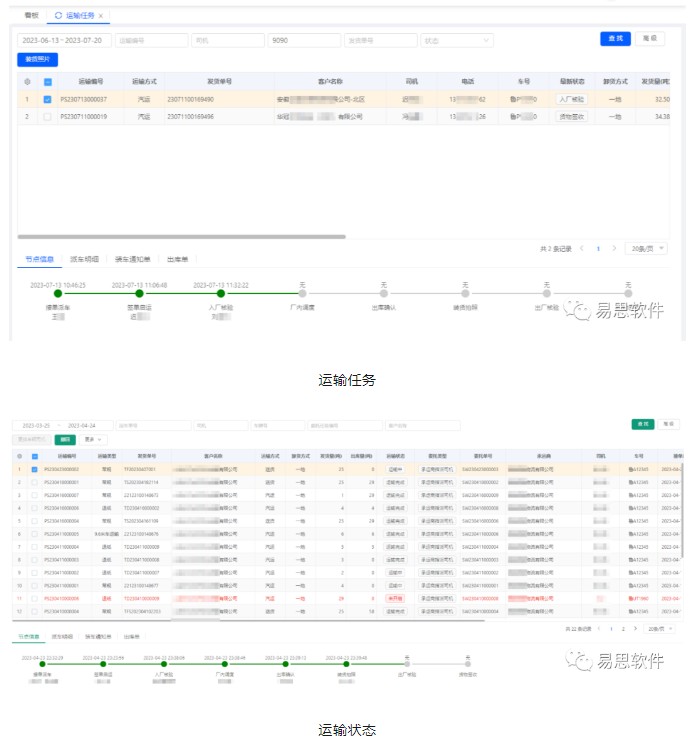The width and height of the screenshot is (694, 747).
Task: Uncheck row 1 checkbox for PS230713000037
Action: pos(47,100)
